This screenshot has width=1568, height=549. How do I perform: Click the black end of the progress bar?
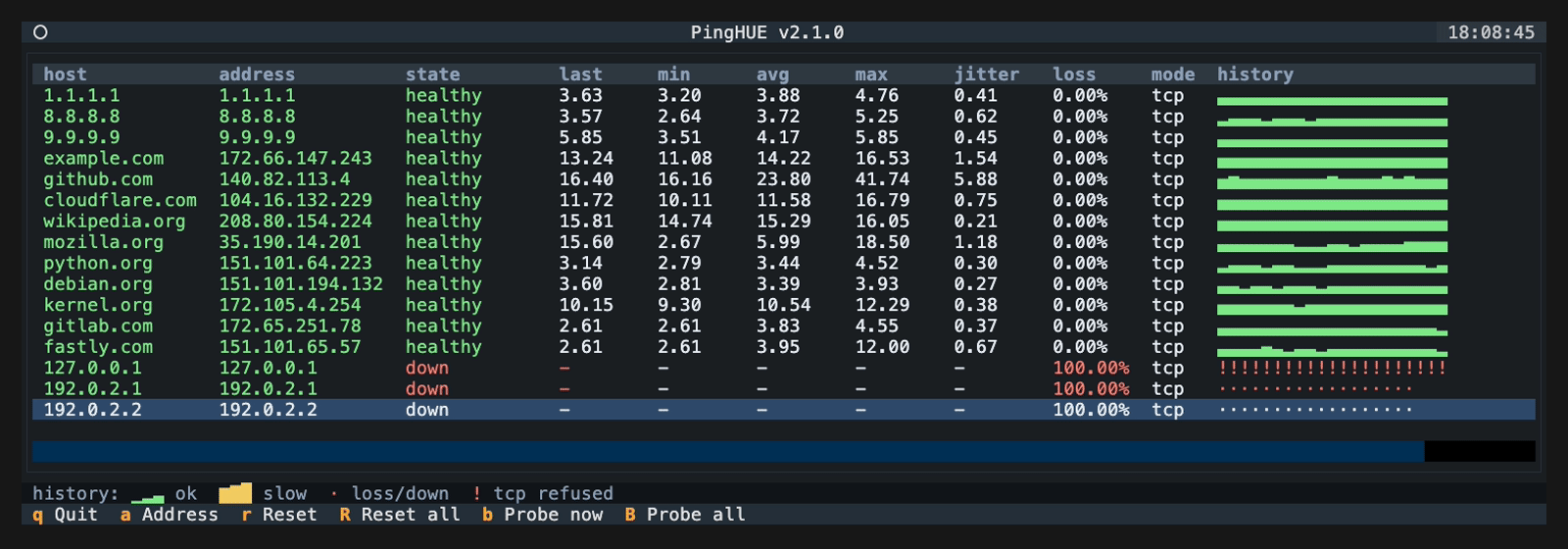1480,451
